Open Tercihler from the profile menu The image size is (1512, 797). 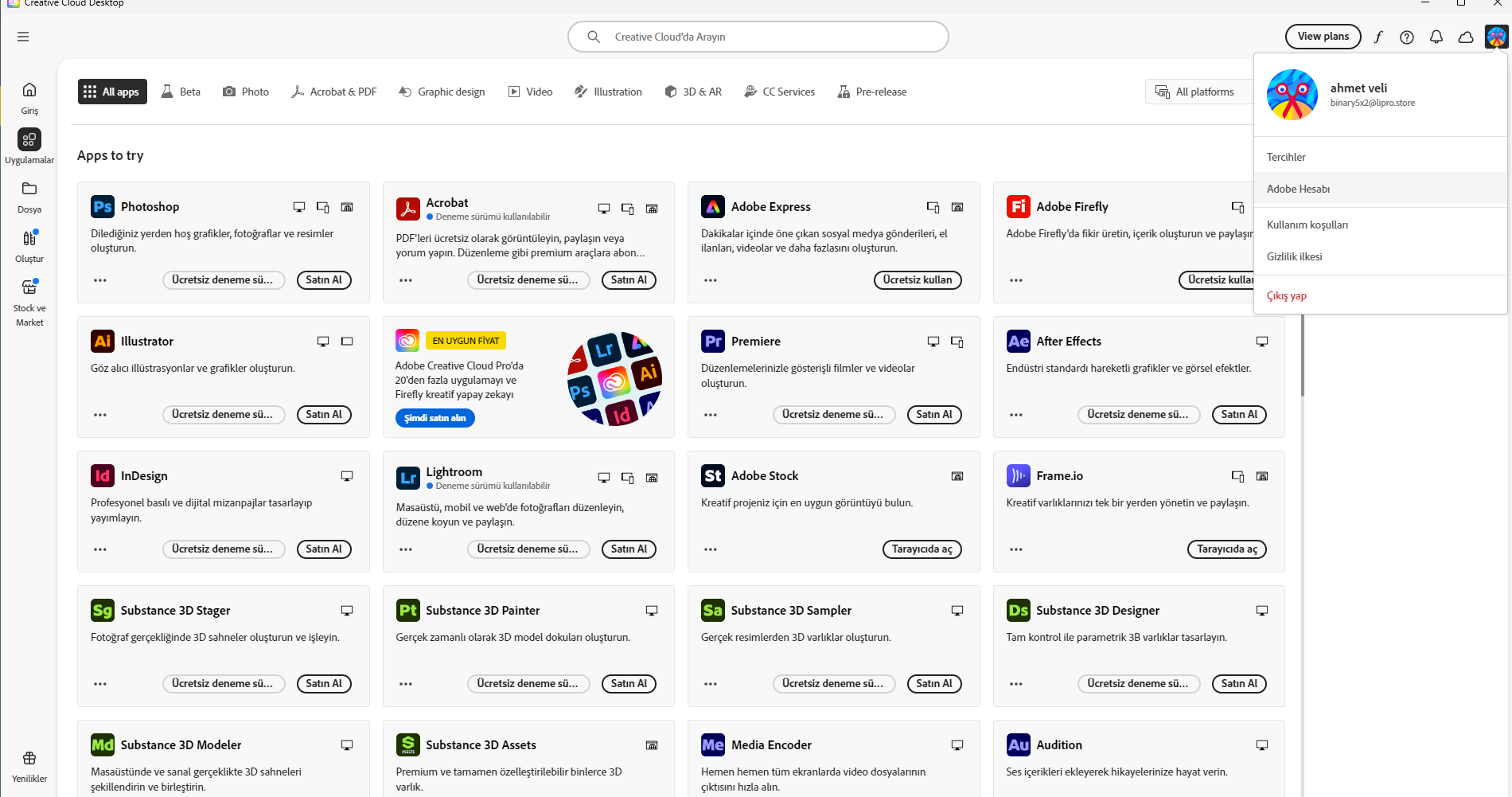1381,157
